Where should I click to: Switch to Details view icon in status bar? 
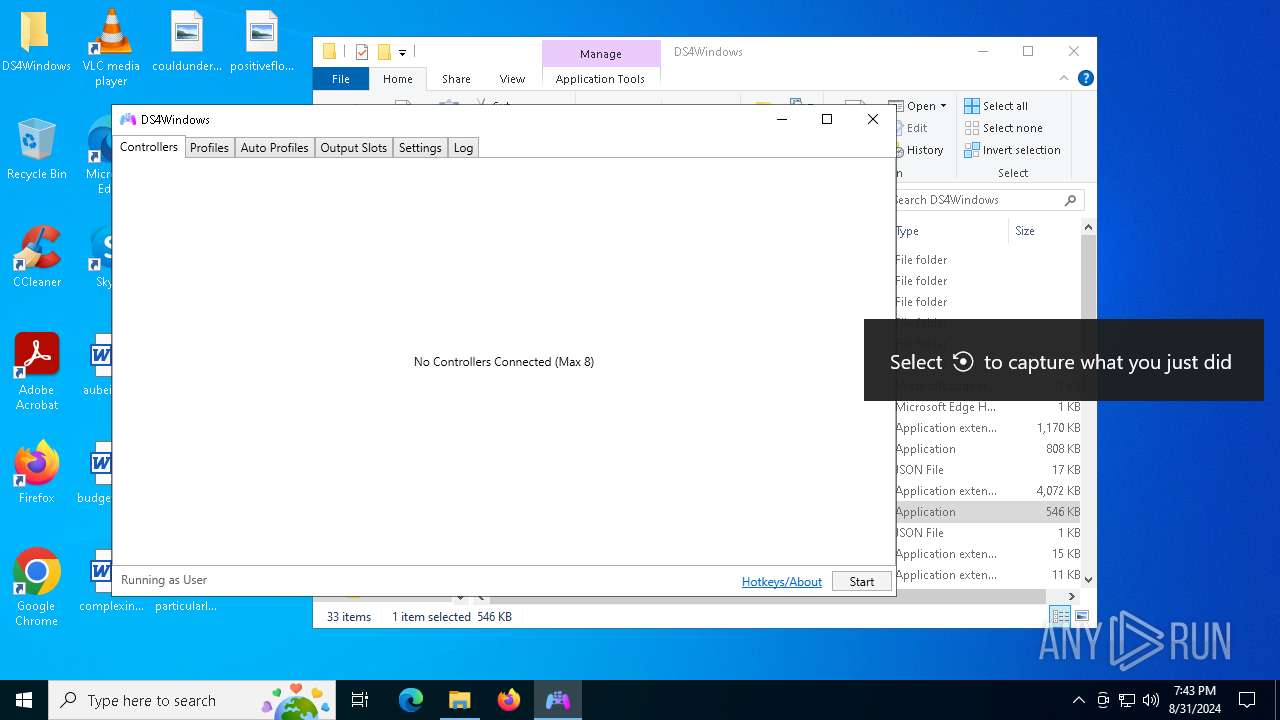(1060, 617)
